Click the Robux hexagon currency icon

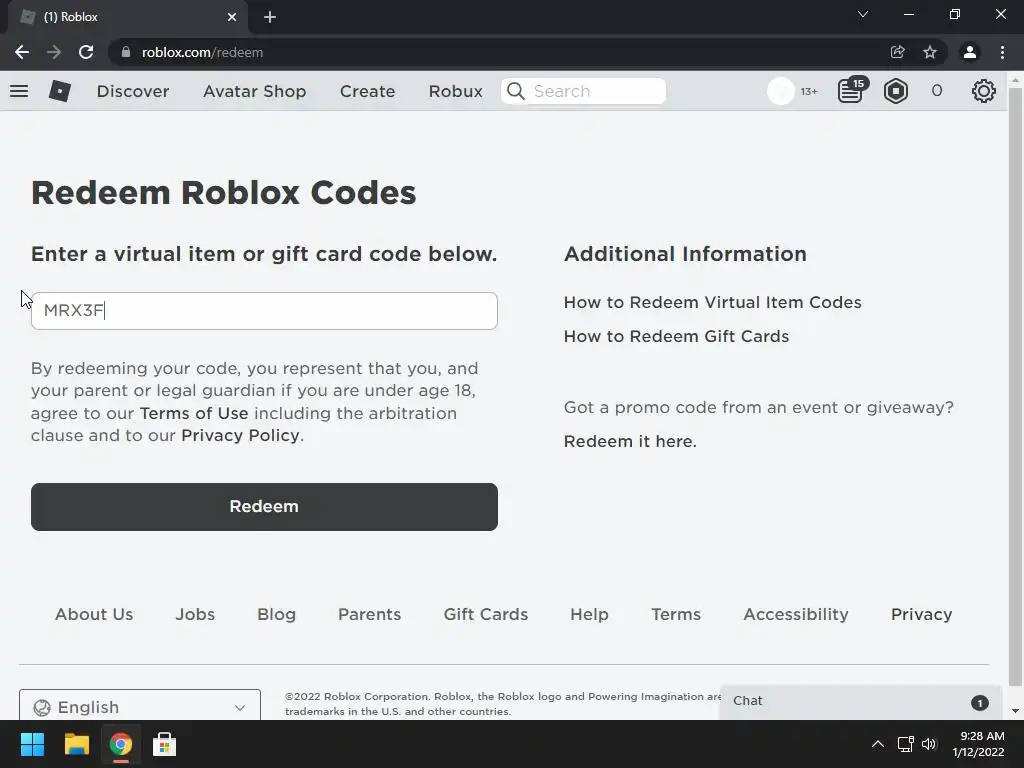click(x=896, y=91)
